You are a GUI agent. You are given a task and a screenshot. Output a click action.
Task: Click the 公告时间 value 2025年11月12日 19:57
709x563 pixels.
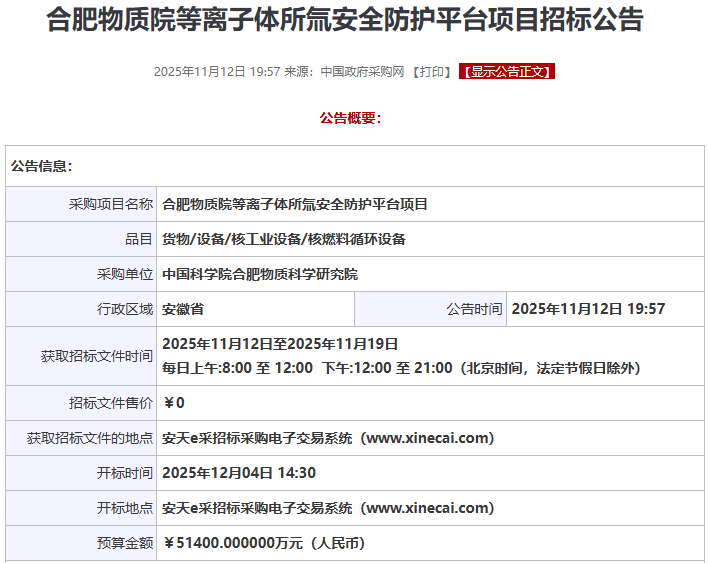pyautogui.click(x=588, y=309)
